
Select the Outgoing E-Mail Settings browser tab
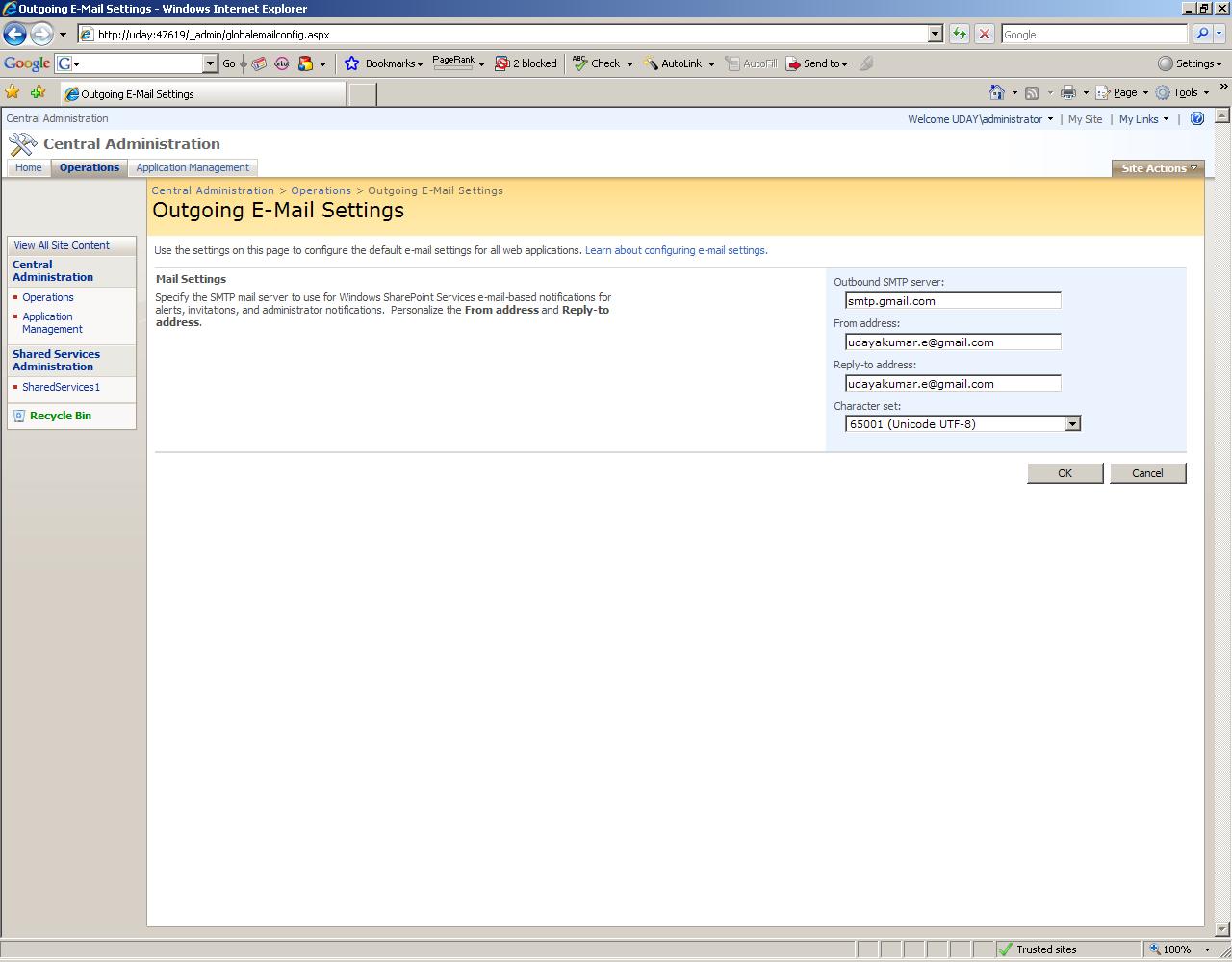click(203, 93)
